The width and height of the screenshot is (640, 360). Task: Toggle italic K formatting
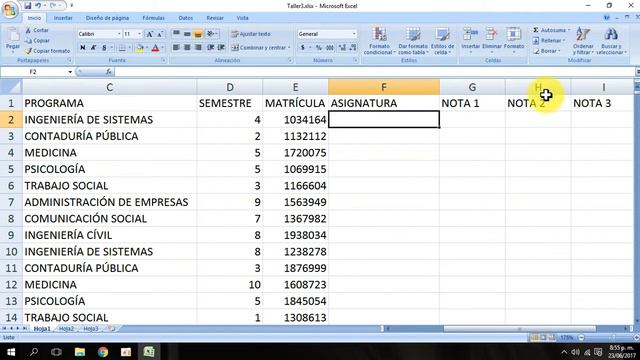click(93, 48)
